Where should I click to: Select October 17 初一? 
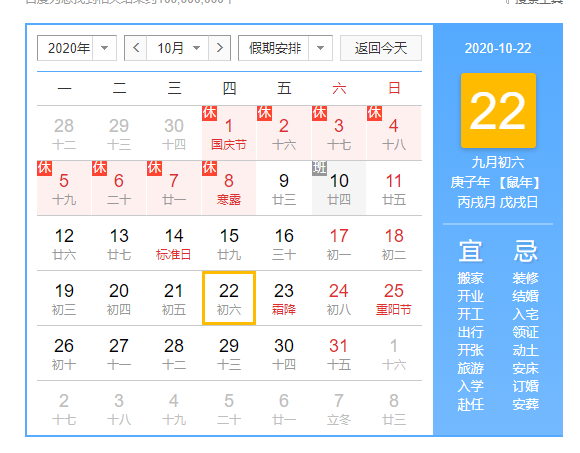coord(339,243)
